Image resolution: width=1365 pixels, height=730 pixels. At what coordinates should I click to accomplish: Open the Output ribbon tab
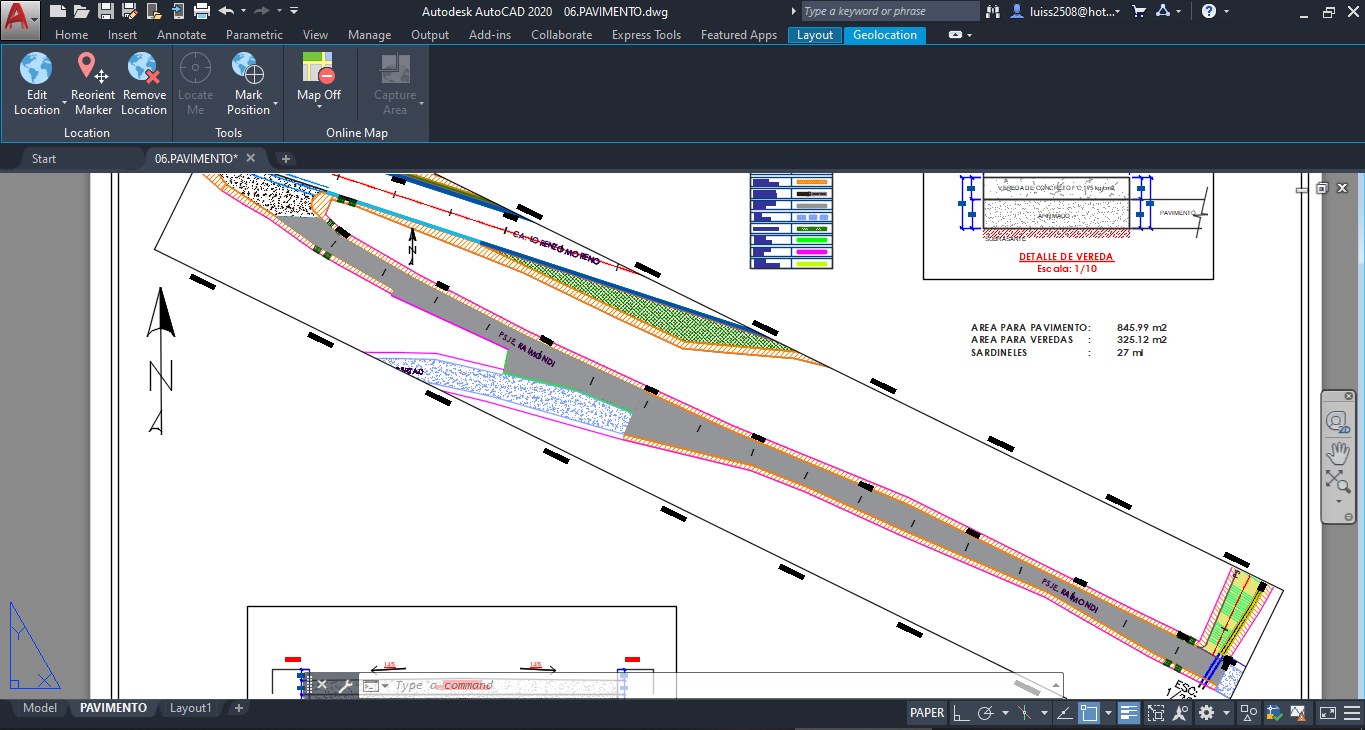click(x=430, y=35)
